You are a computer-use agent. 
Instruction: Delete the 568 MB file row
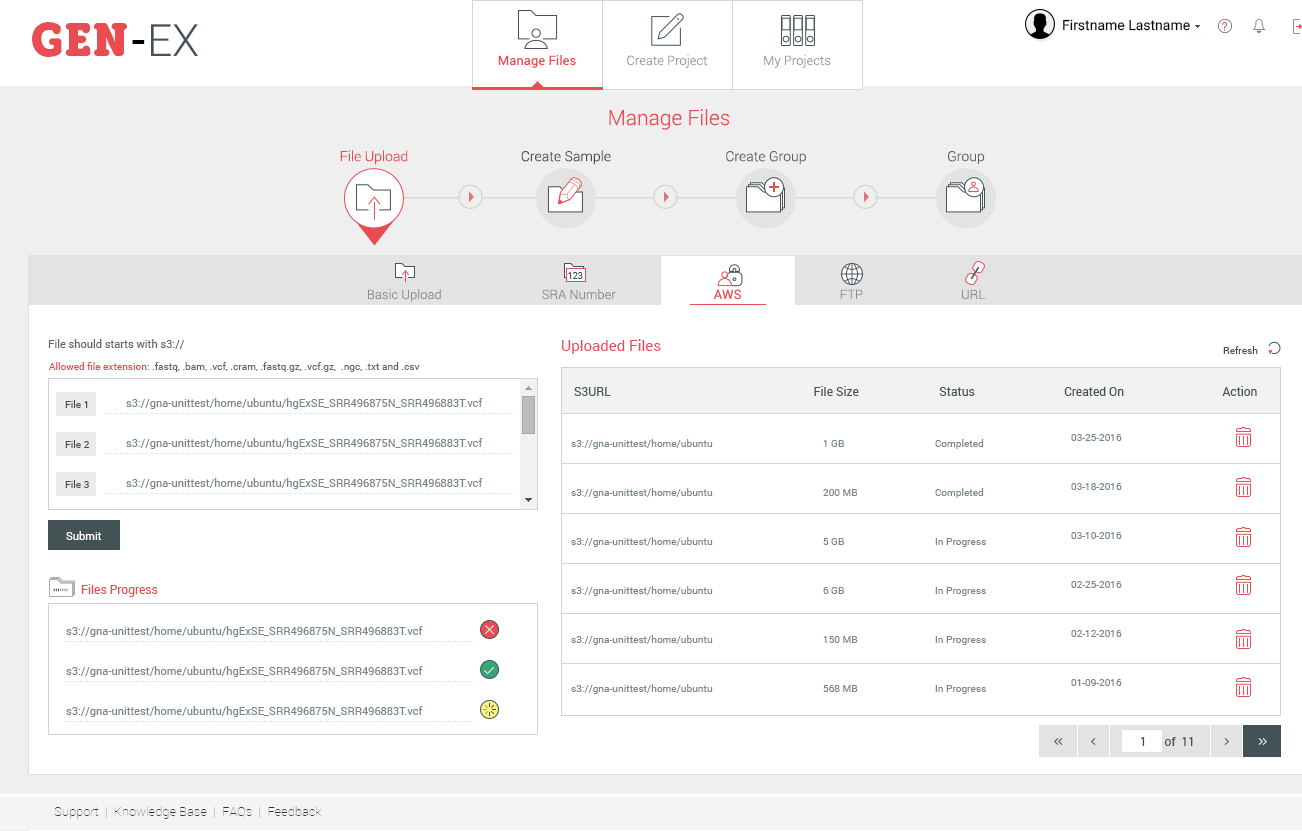[x=1243, y=687]
